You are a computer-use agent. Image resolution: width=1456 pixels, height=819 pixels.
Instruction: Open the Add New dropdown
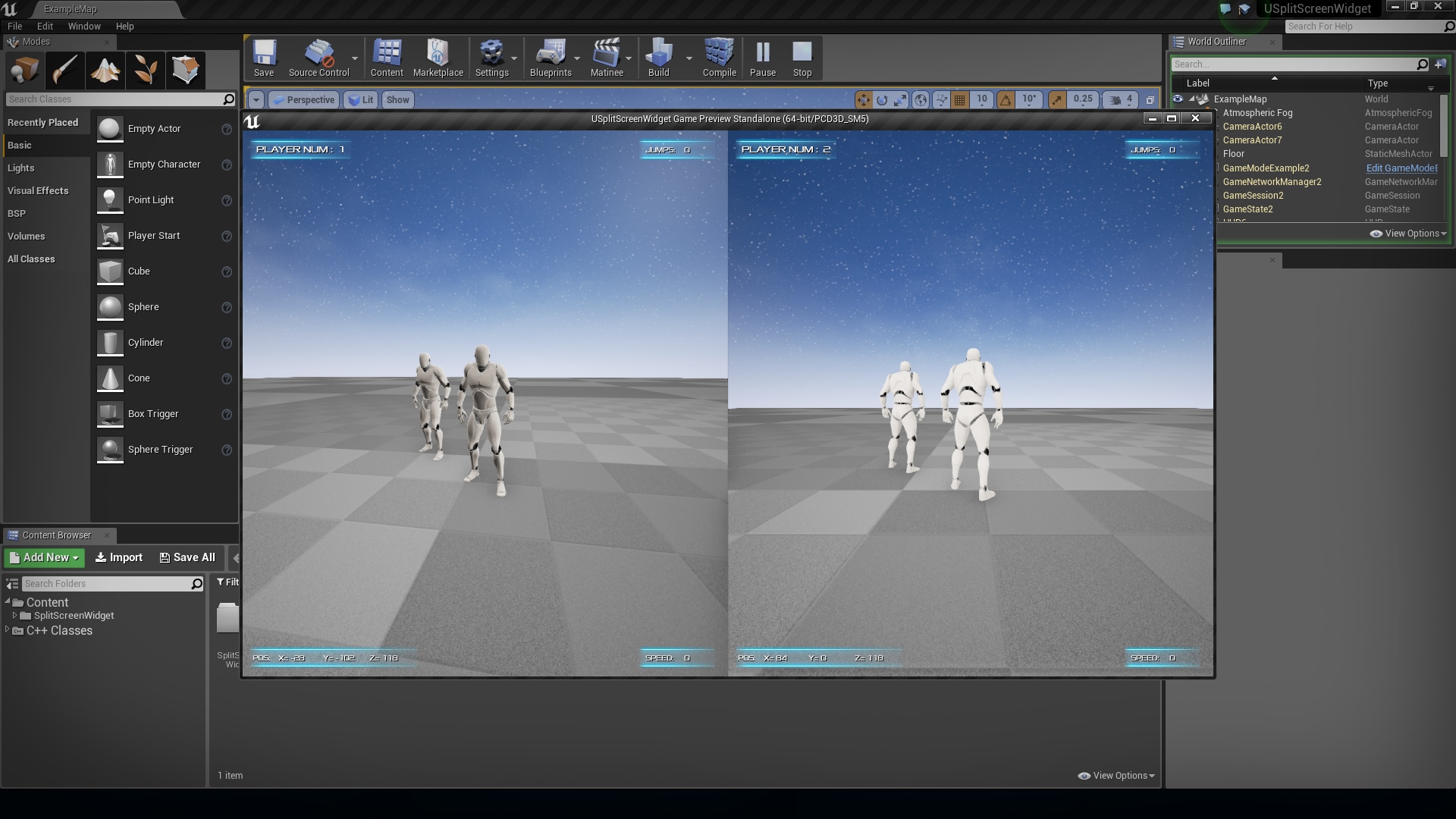(x=44, y=557)
